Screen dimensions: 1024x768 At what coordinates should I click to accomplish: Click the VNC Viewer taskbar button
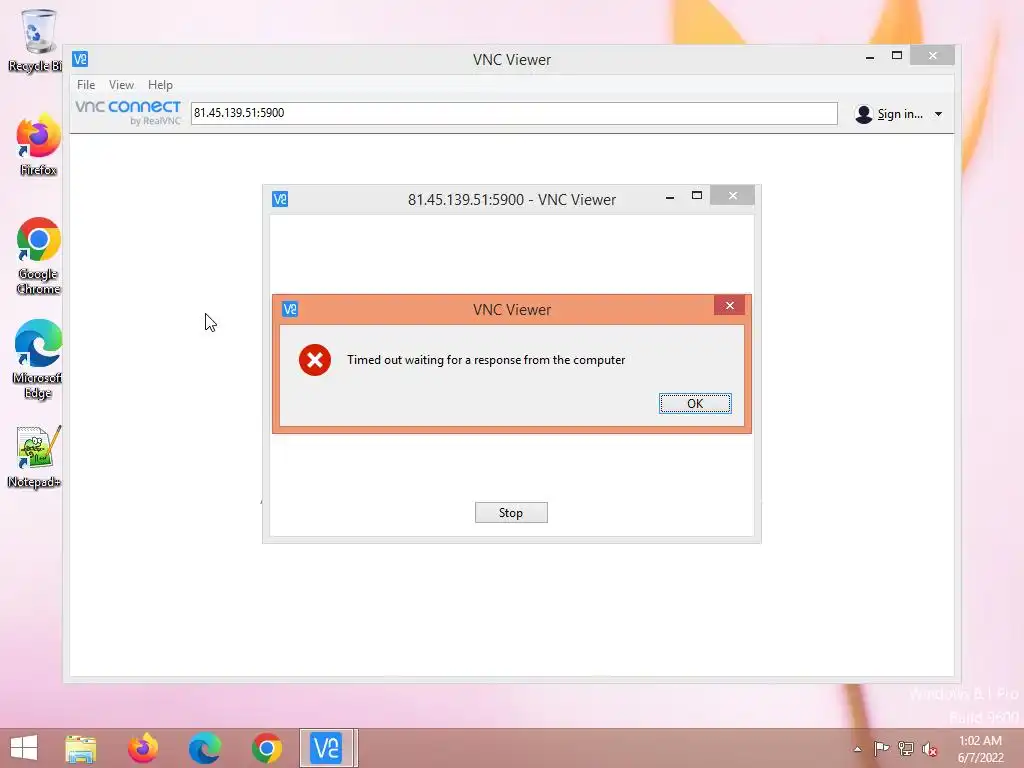coord(327,748)
